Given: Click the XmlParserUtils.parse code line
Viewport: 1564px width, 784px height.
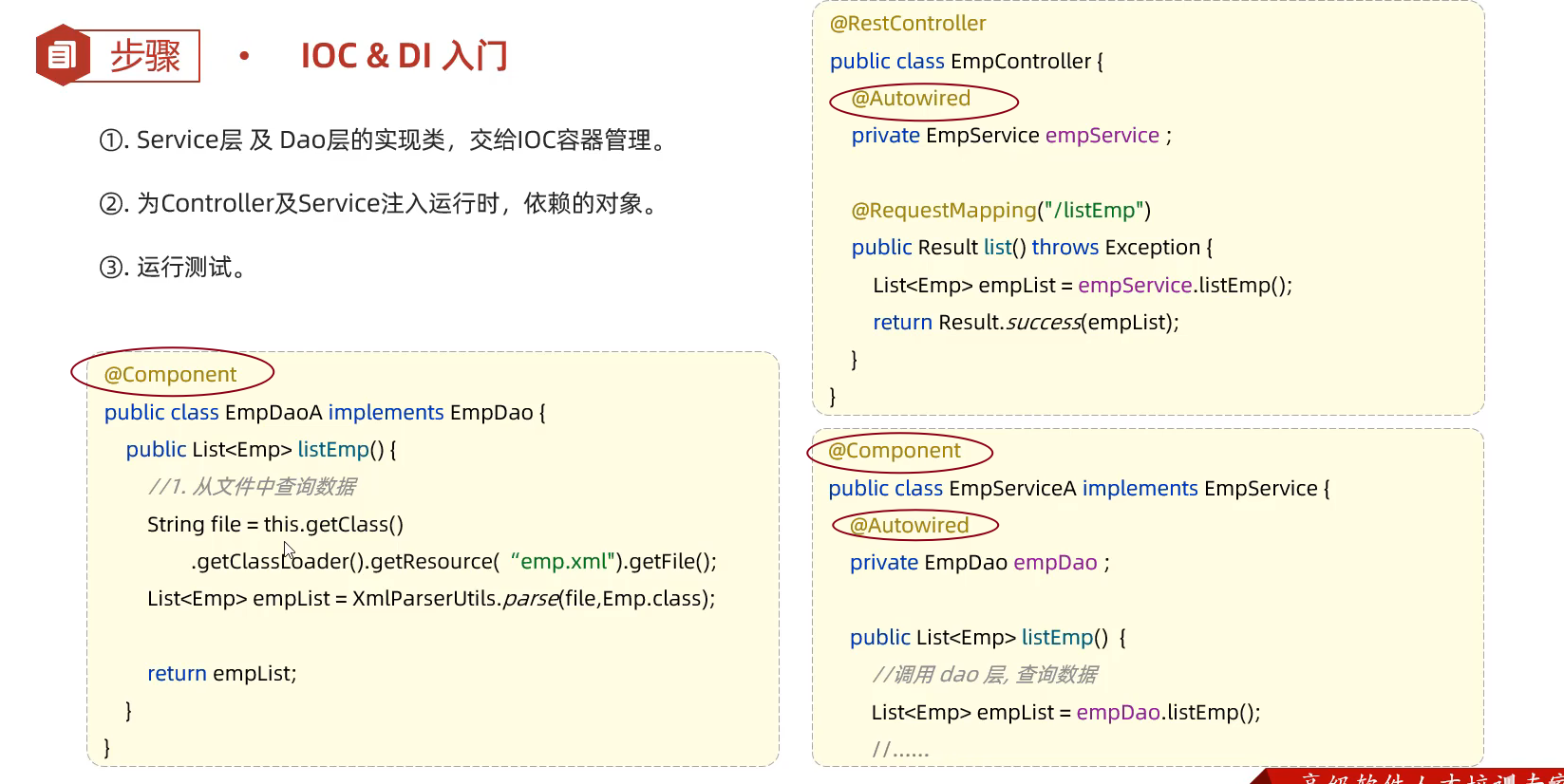Looking at the screenshot, I should (x=431, y=599).
